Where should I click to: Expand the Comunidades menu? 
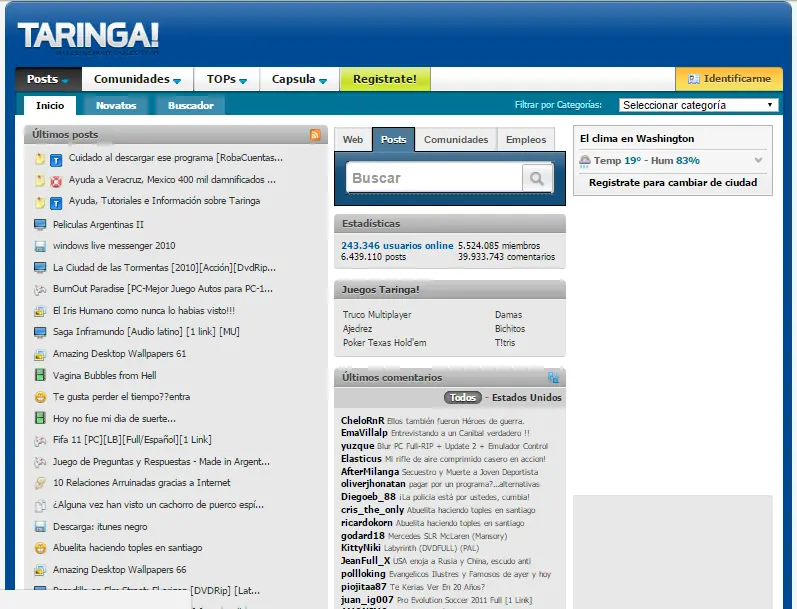(137, 79)
